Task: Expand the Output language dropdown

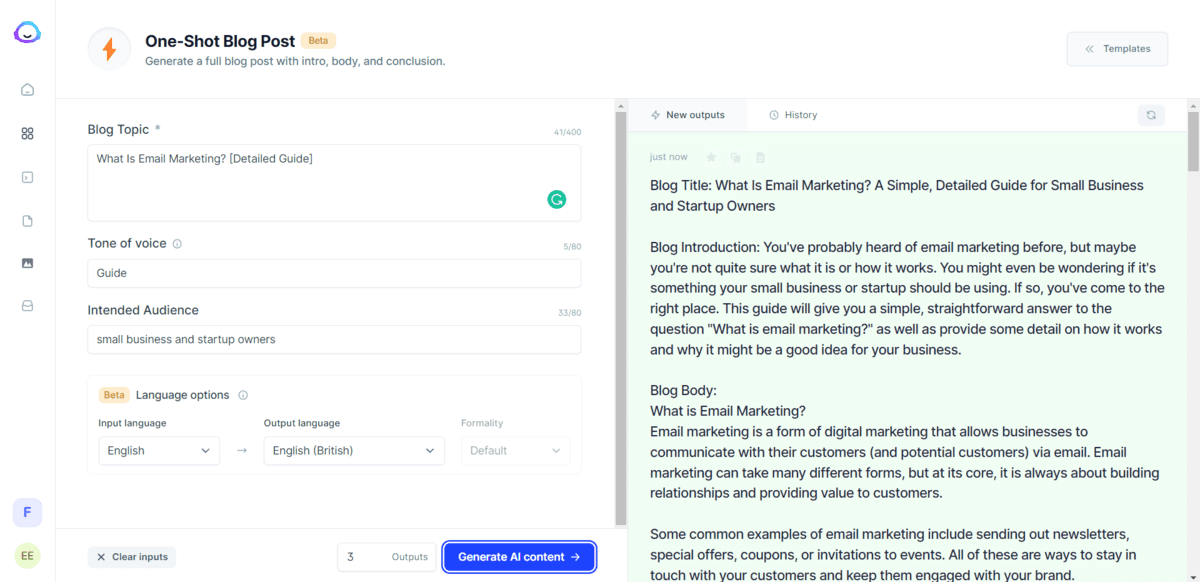Action: pyautogui.click(x=354, y=451)
